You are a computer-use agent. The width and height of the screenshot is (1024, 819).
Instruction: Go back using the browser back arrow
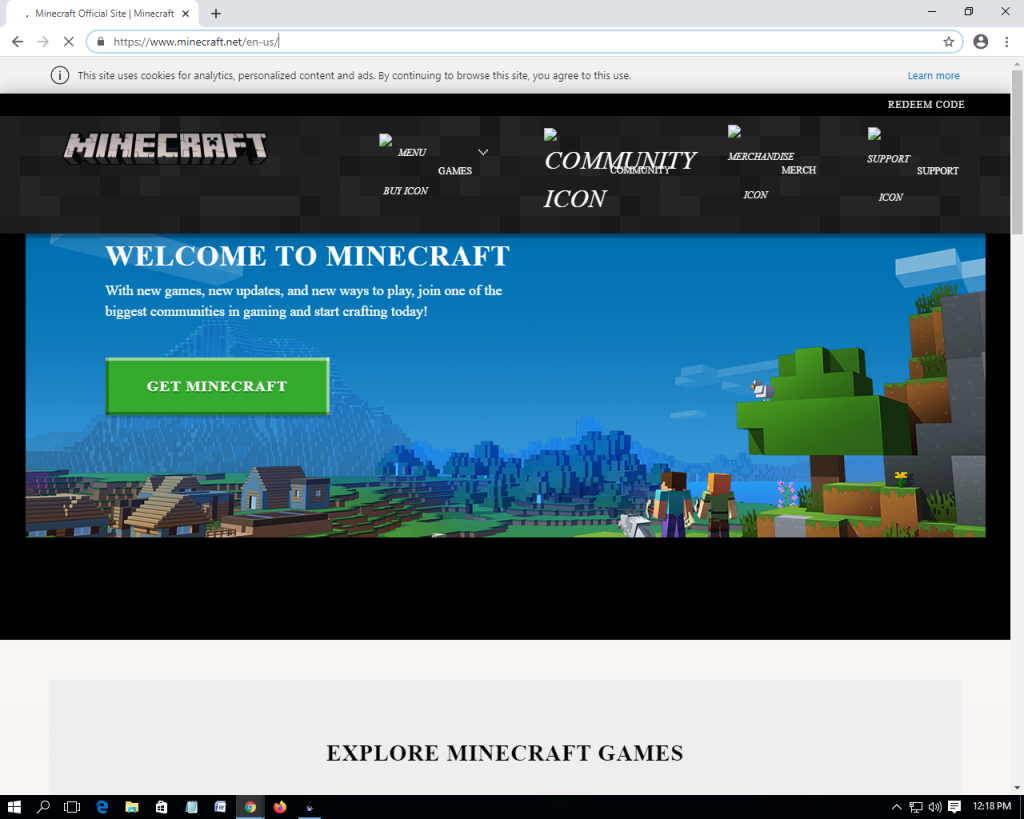pos(18,42)
